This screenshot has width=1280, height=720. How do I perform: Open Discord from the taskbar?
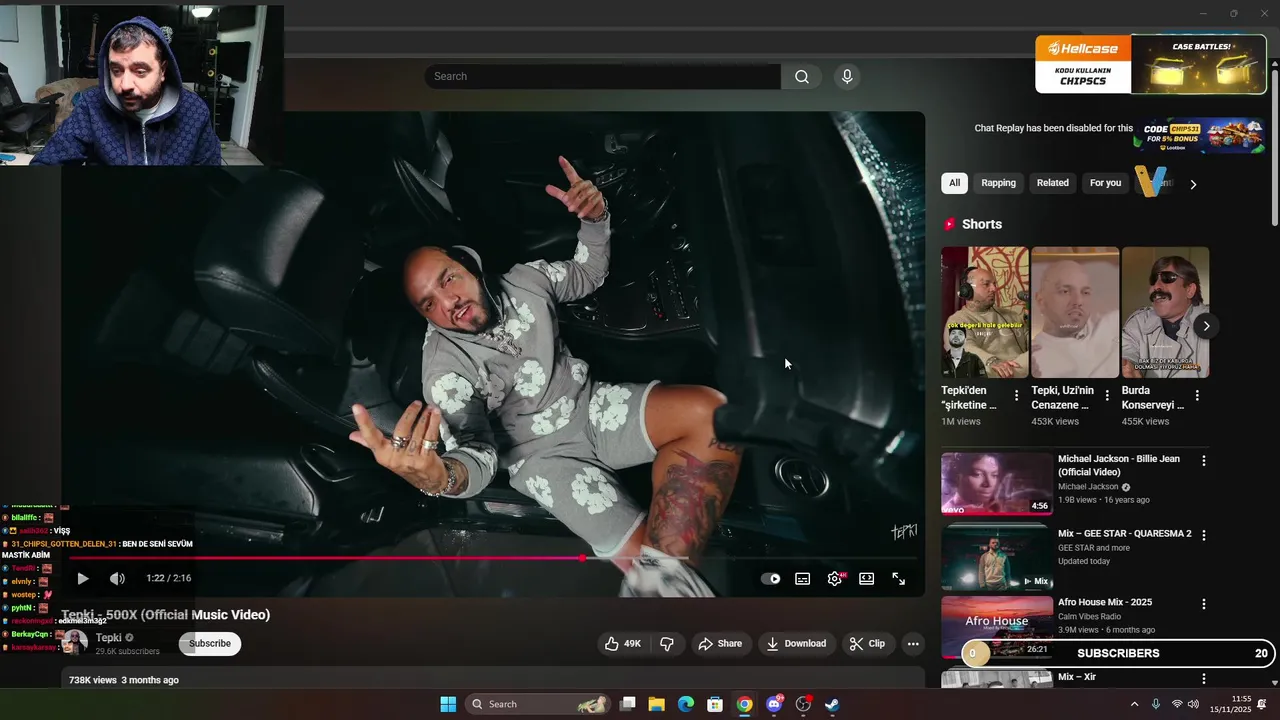(x=774, y=704)
